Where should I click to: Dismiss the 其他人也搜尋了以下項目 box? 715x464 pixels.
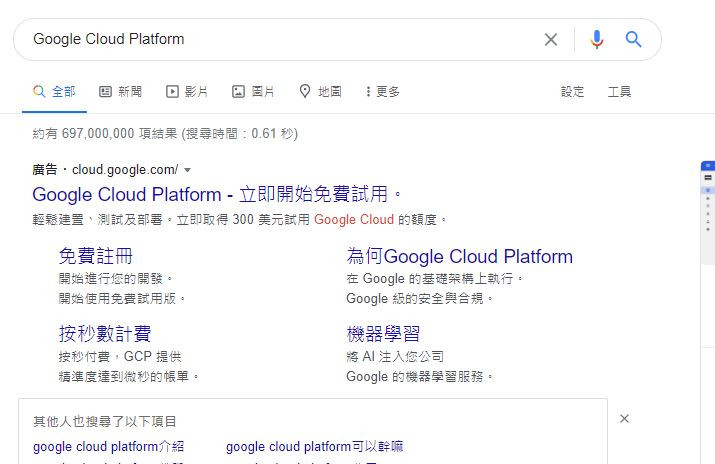[624, 418]
